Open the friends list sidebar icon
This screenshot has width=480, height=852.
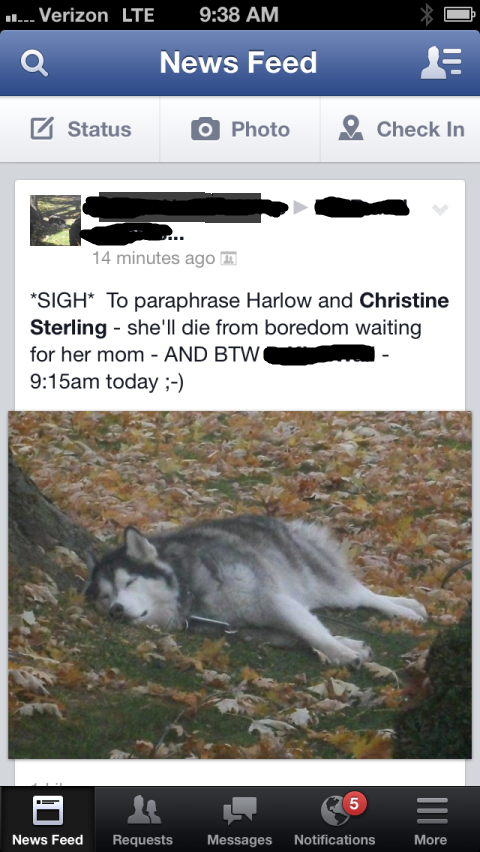(x=441, y=63)
